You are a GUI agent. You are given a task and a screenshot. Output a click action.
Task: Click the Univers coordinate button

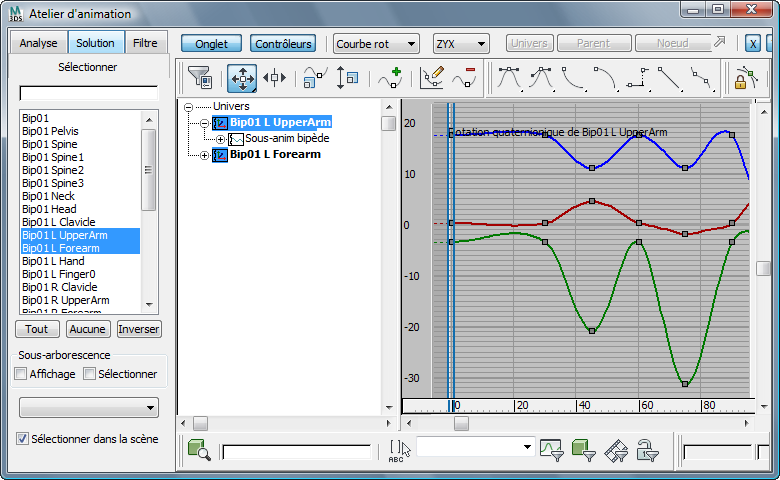pos(529,43)
